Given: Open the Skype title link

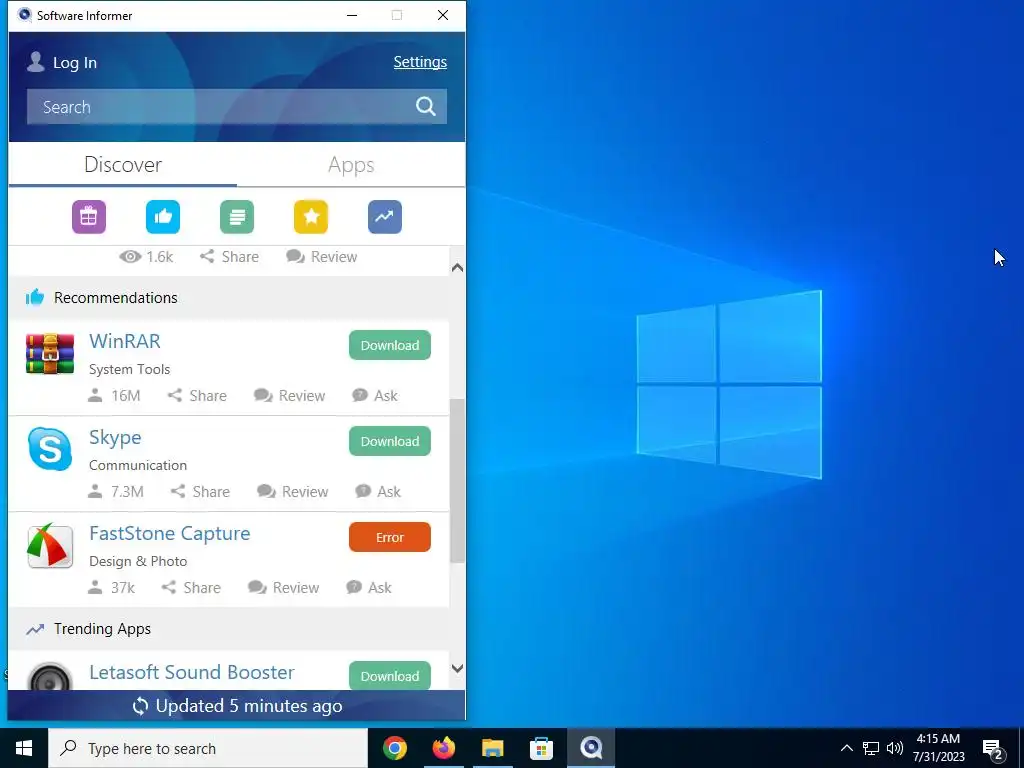Looking at the screenshot, I should (115, 438).
